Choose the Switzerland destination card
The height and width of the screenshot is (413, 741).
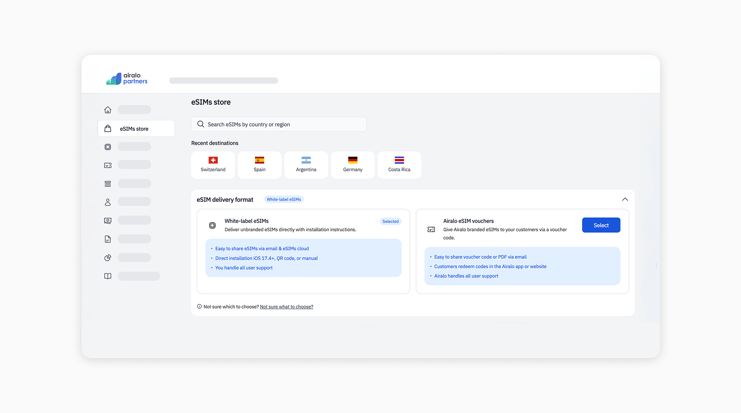(x=213, y=164)
